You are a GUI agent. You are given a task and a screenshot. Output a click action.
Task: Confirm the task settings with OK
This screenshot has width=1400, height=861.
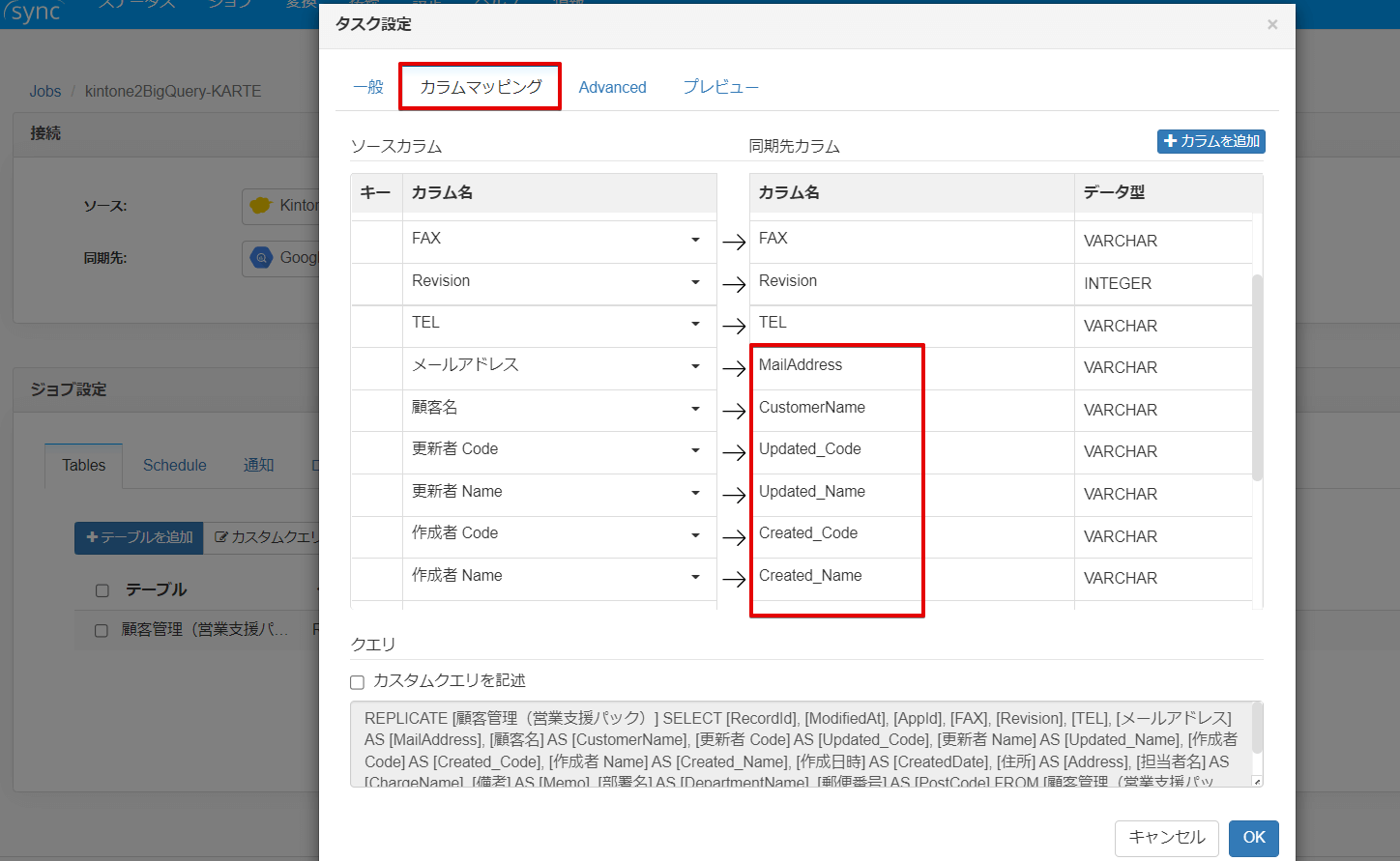click(1254, 838)
